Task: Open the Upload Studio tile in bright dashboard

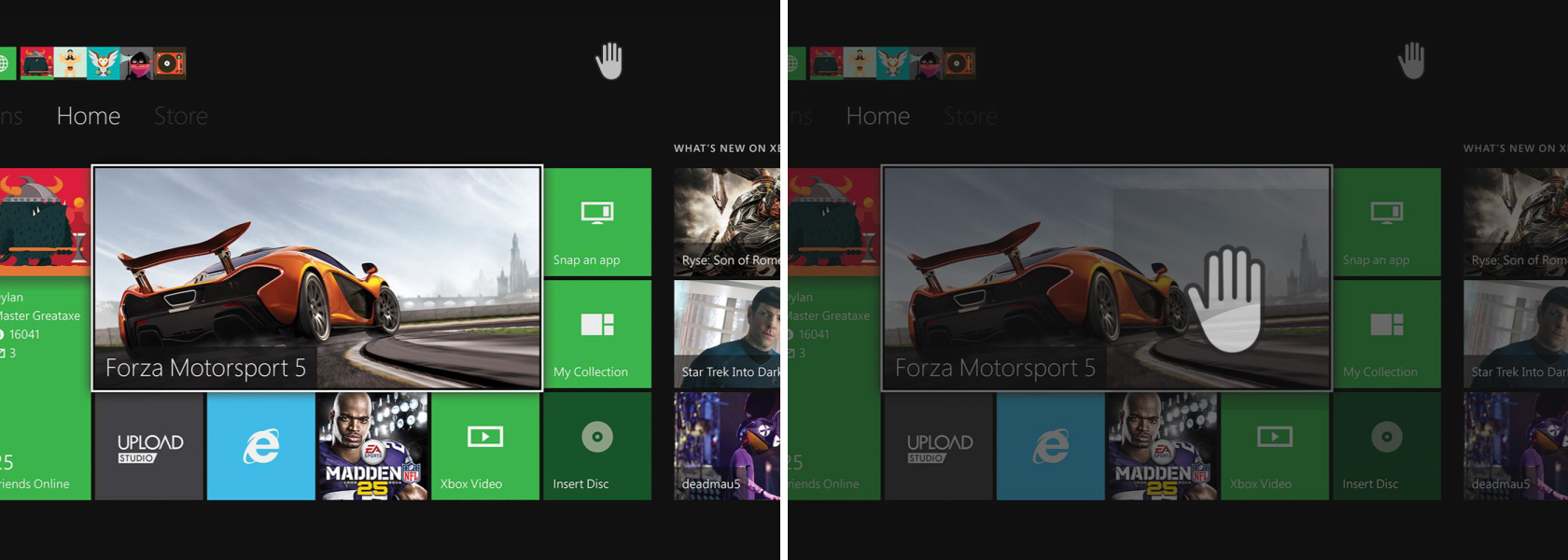Action: point(149,446)
